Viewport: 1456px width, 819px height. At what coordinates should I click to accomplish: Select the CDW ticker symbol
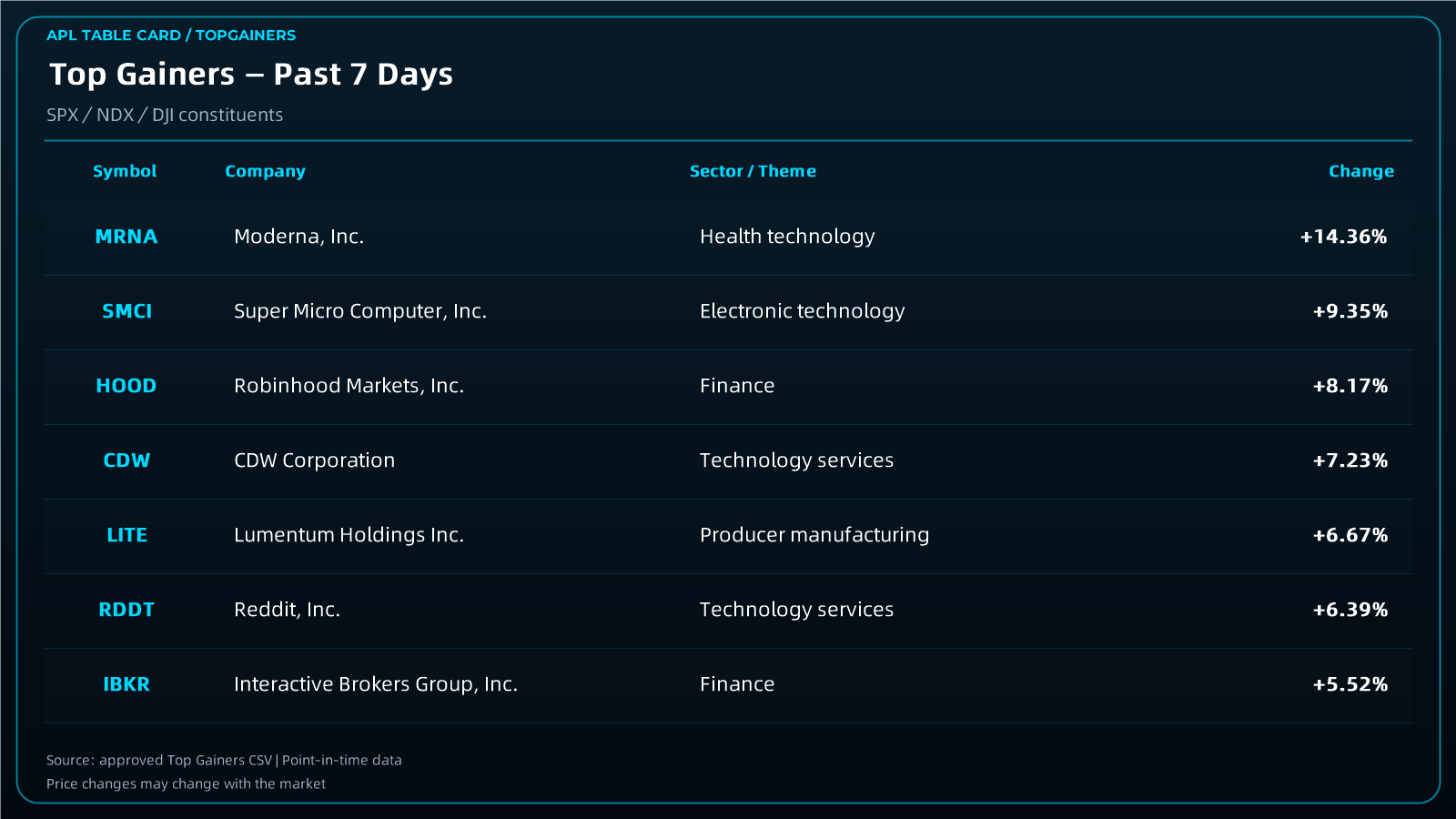point(126,460)
